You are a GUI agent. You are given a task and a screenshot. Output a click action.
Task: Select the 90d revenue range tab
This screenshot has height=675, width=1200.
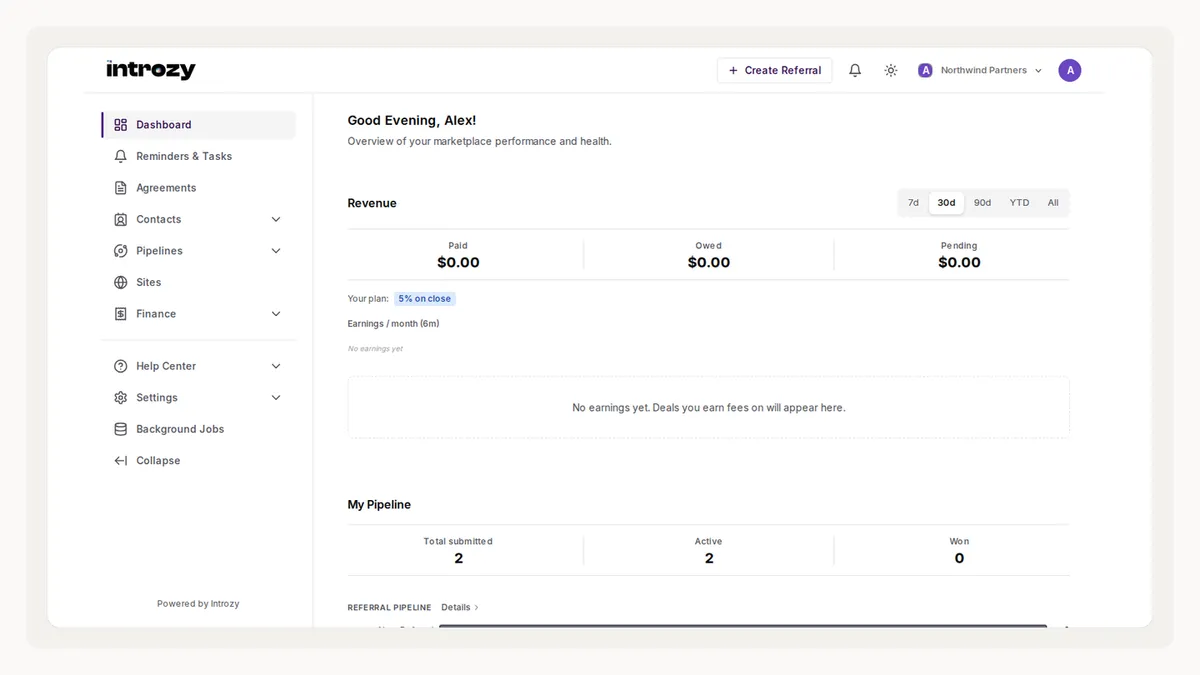tap(983, 202)
